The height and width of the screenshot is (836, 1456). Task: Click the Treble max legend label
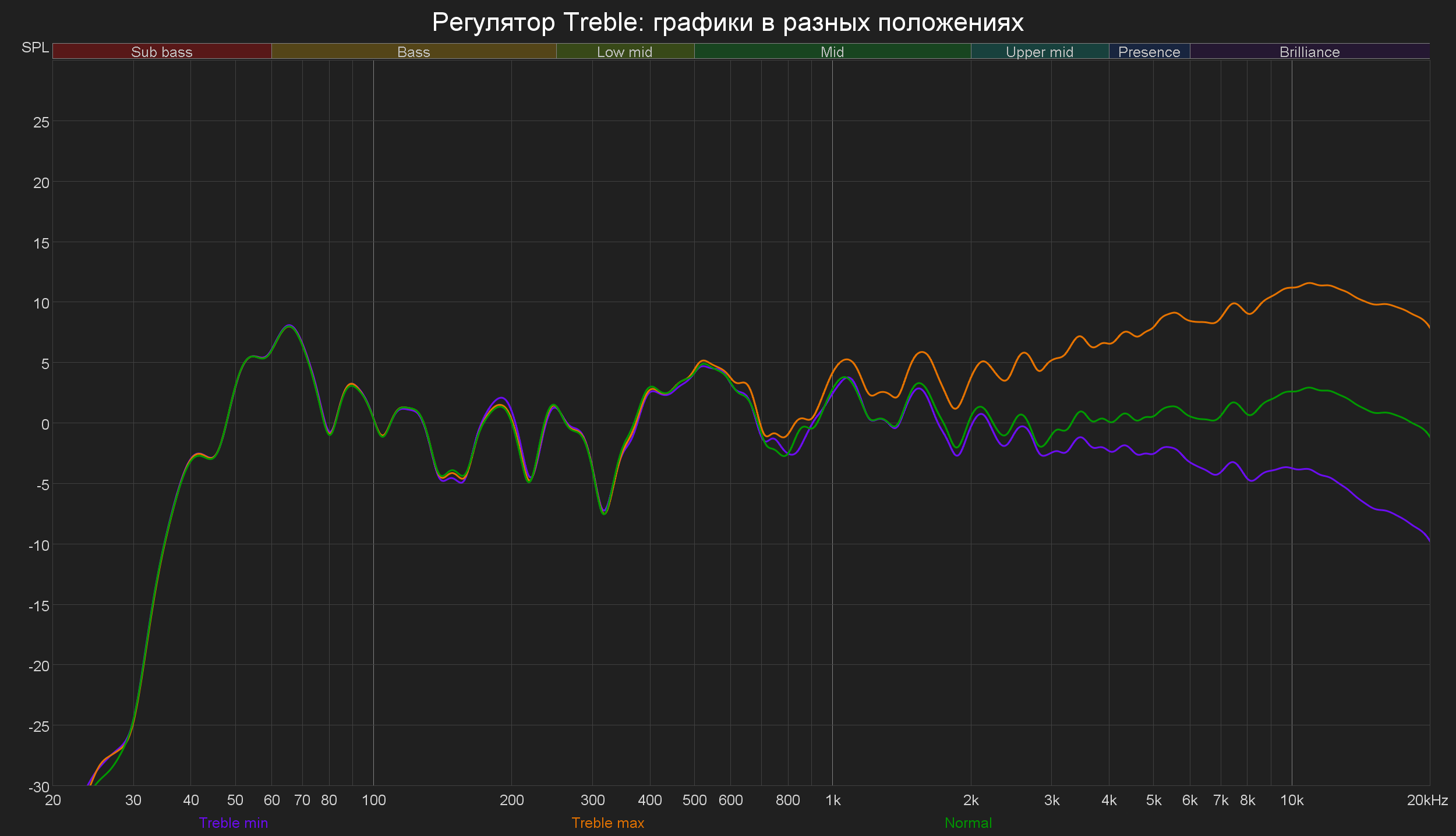coord(607,823)
